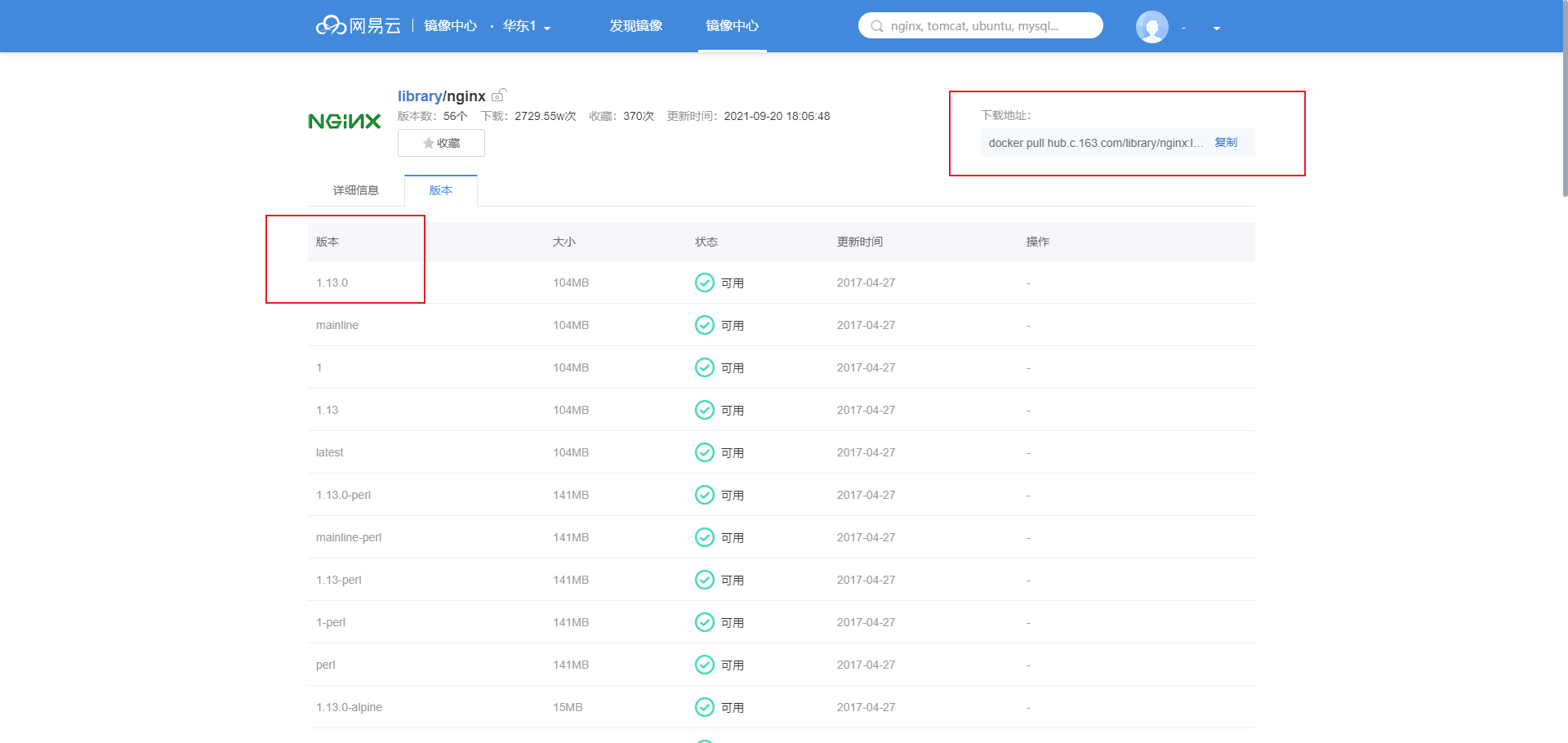Click the 大小 column header
Screen dimensions: 1568x743
coord(564,242)
